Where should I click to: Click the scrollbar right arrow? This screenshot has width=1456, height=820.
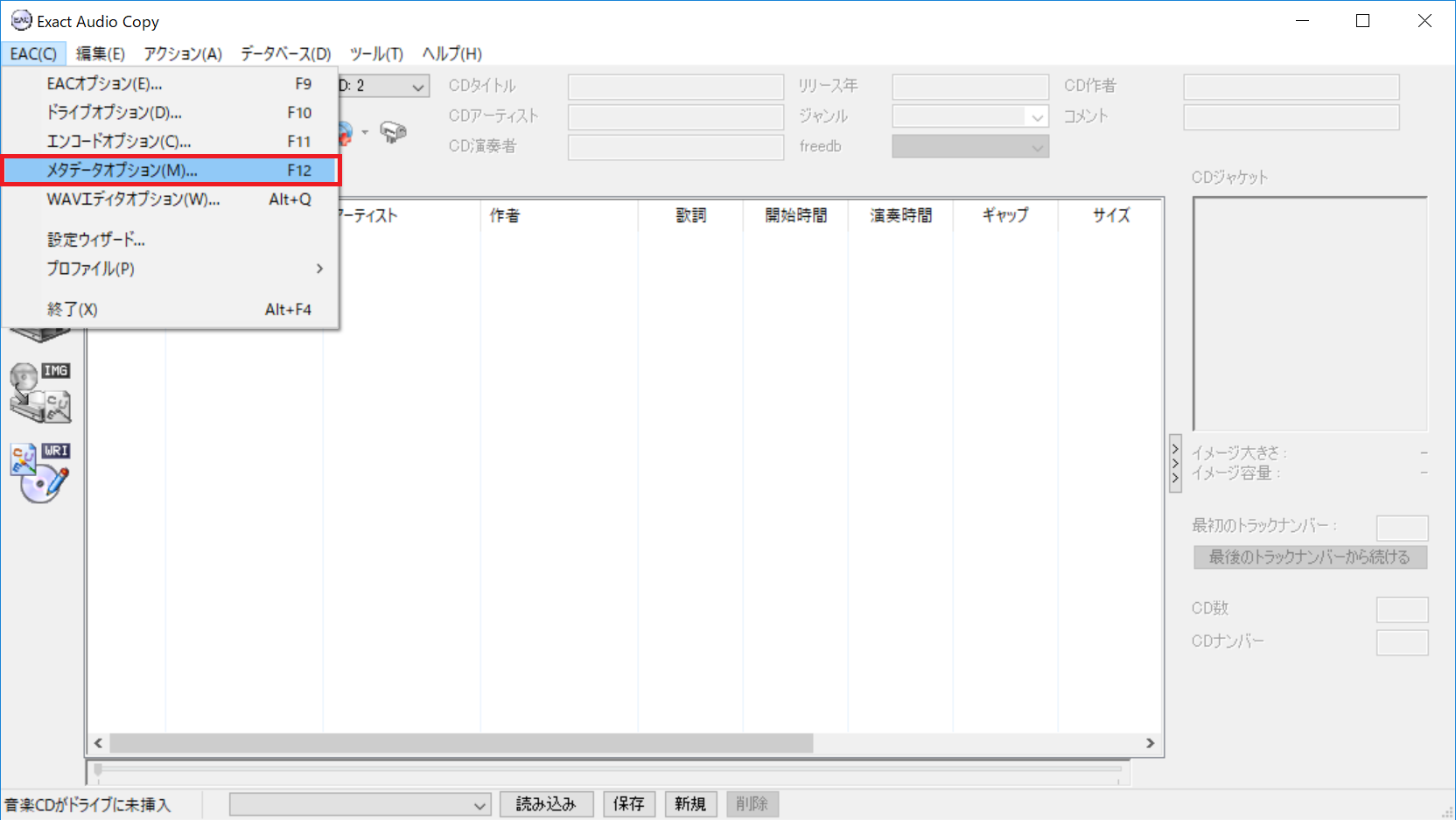click(1150, 743)
